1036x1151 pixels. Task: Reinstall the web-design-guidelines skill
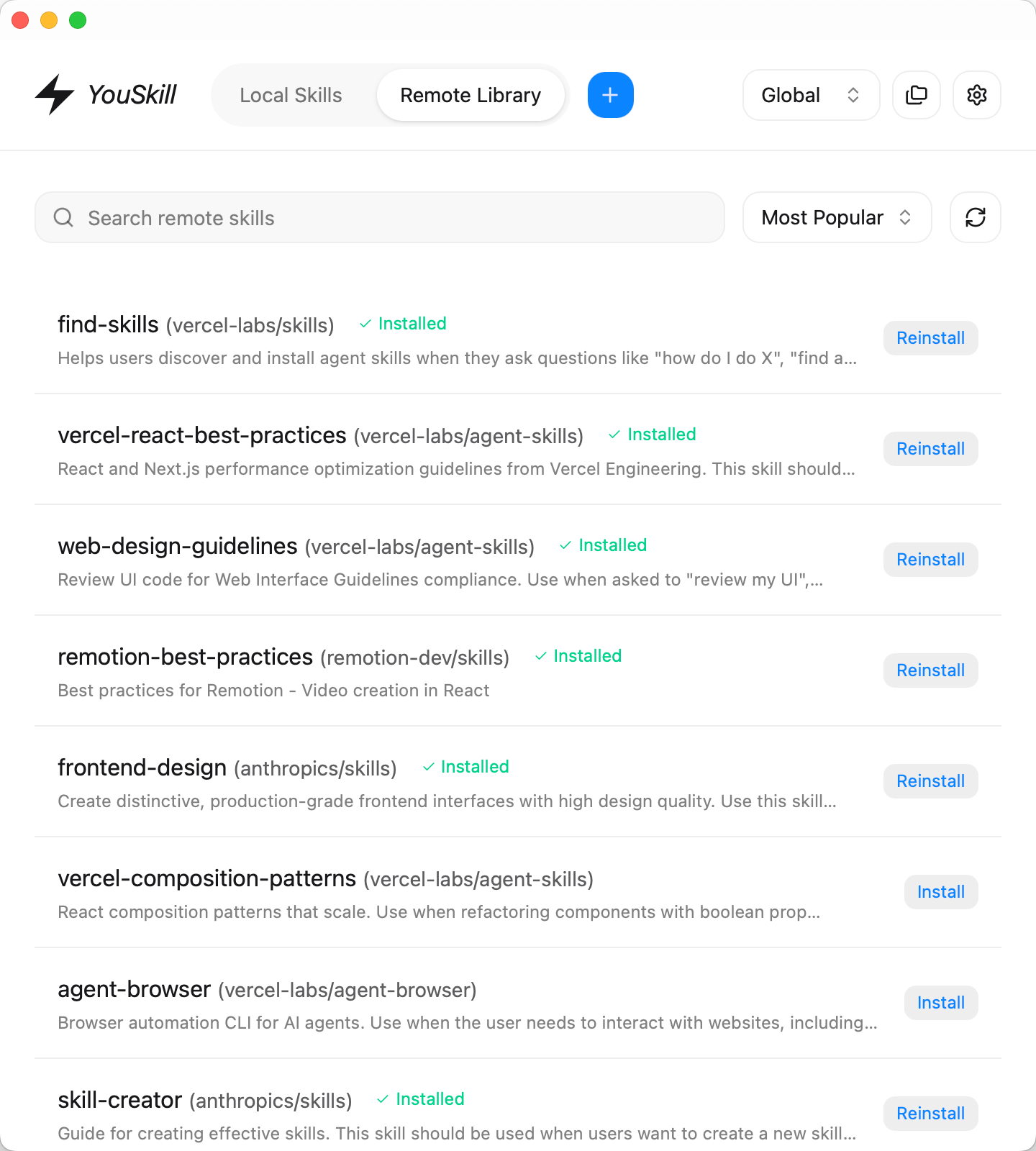click(x=930, y=559)
